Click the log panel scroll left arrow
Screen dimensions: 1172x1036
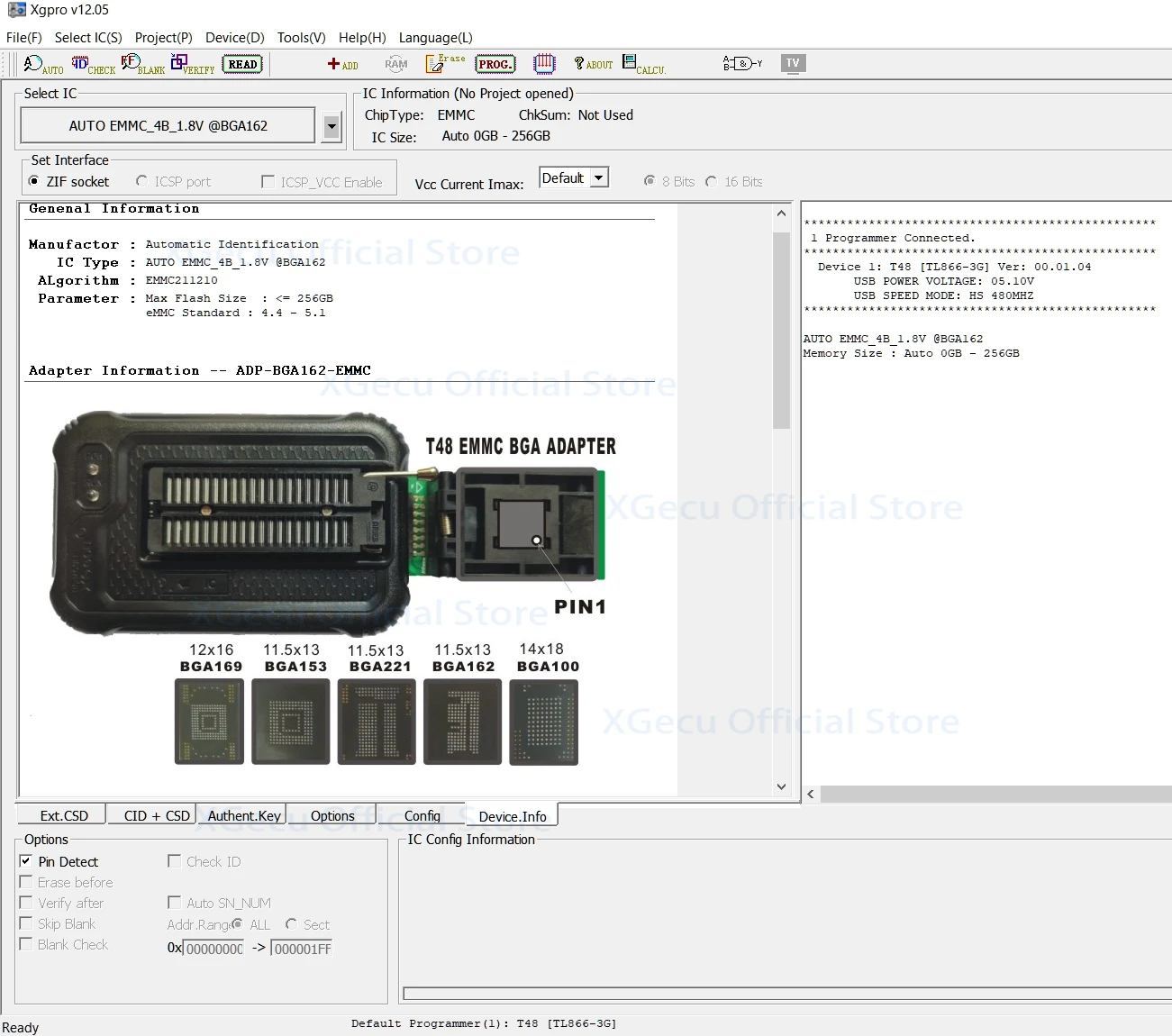(811, 794)
